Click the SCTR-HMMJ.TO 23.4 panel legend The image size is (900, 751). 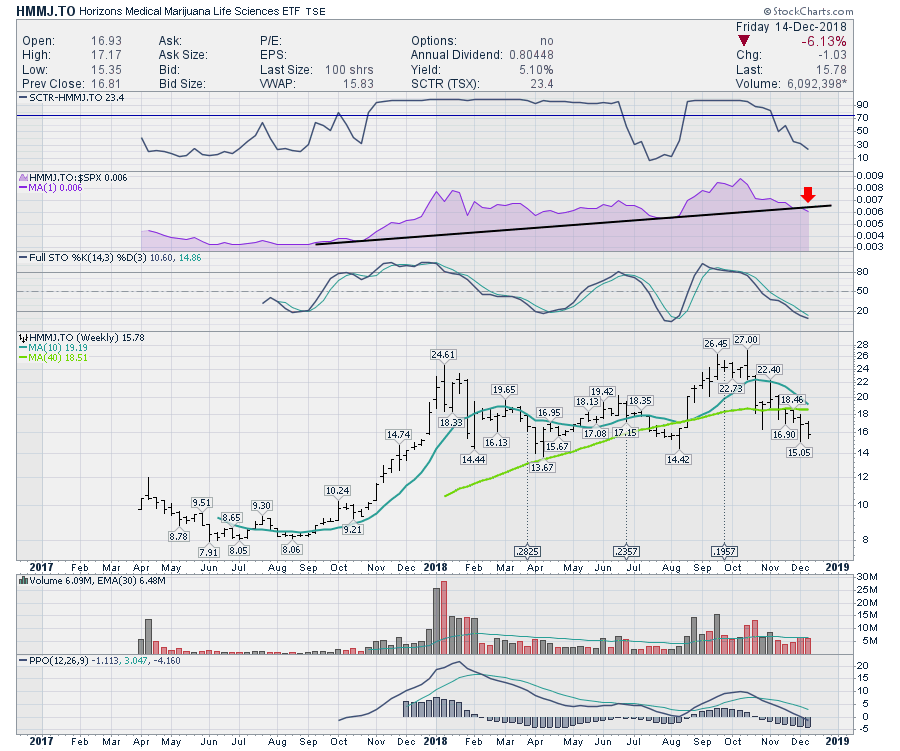tap(72, 98)
